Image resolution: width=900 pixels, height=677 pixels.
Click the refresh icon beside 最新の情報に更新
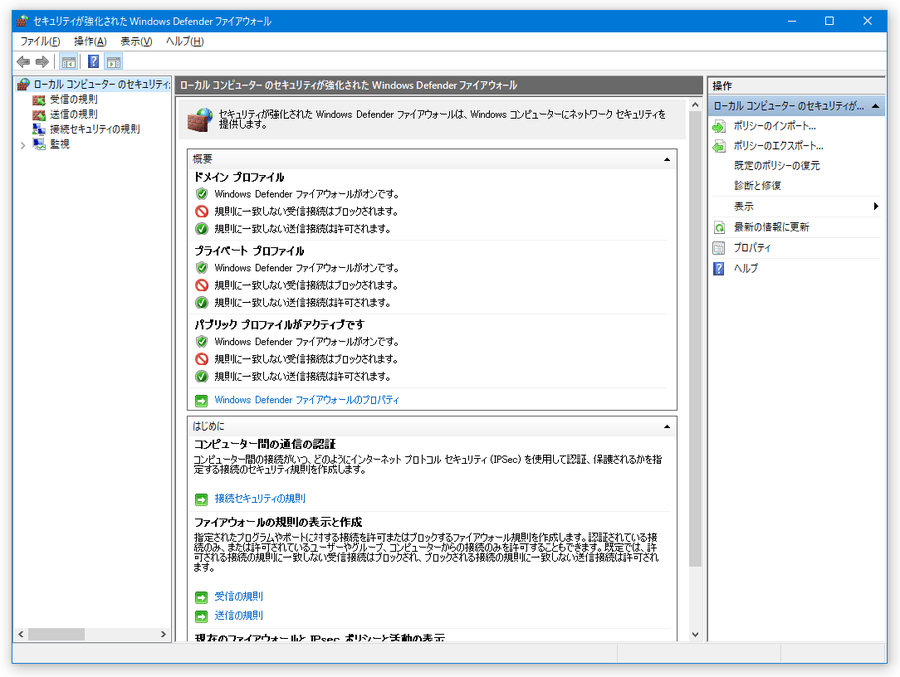pos(719,227)
